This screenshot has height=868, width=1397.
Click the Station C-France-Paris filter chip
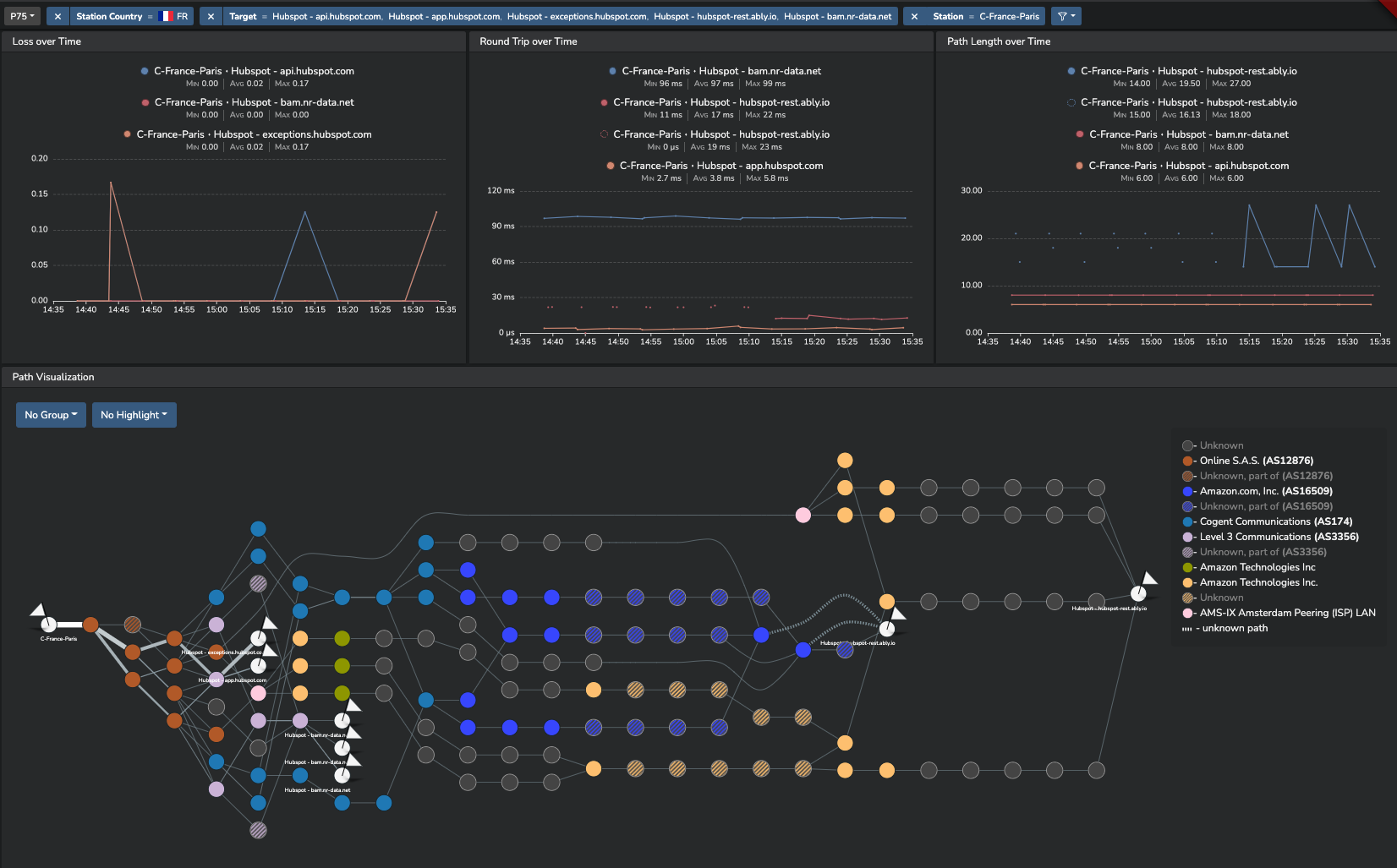point(985,16)
